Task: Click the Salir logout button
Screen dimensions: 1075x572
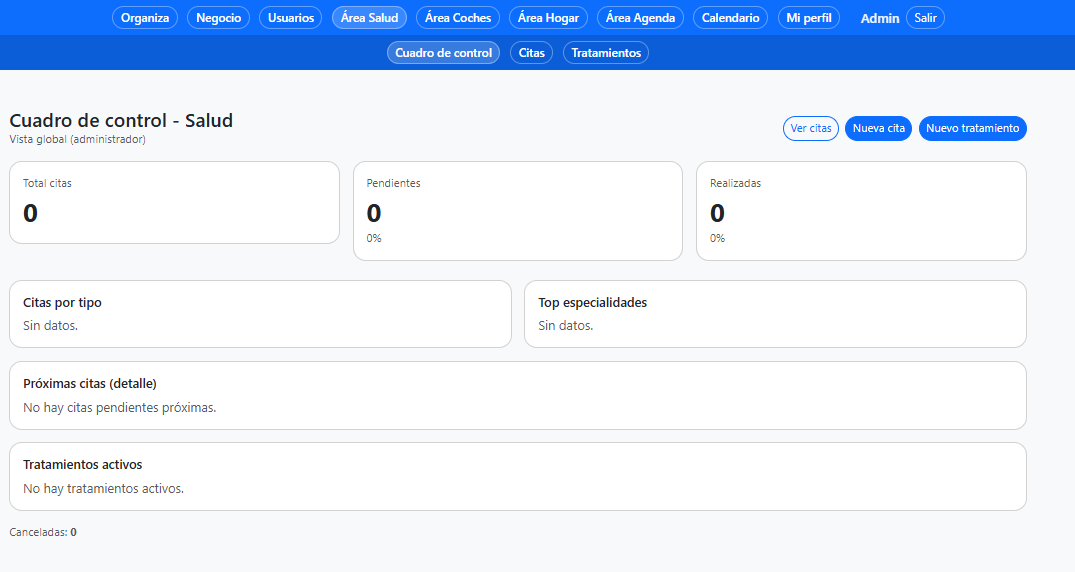Action: tap(925, 18)
